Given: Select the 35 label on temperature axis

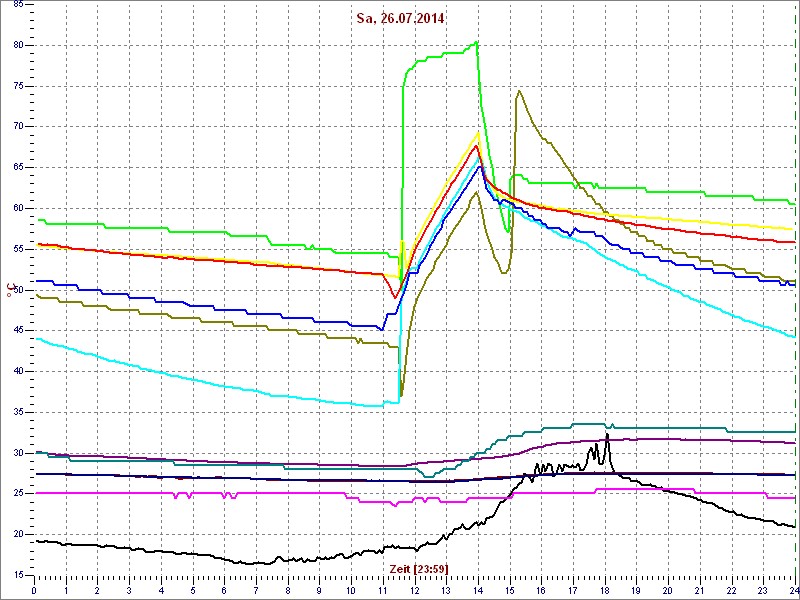Looking at the screenshot, I should coord(16,412).
